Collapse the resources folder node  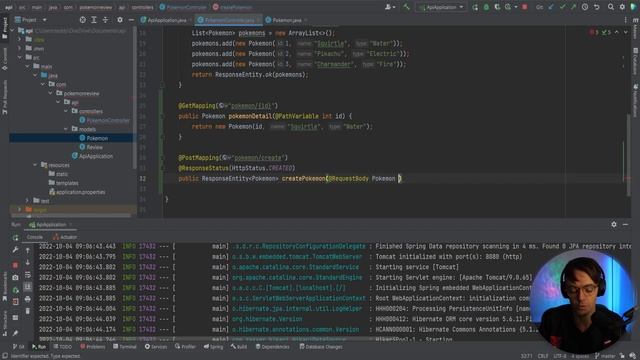[35, 165]
